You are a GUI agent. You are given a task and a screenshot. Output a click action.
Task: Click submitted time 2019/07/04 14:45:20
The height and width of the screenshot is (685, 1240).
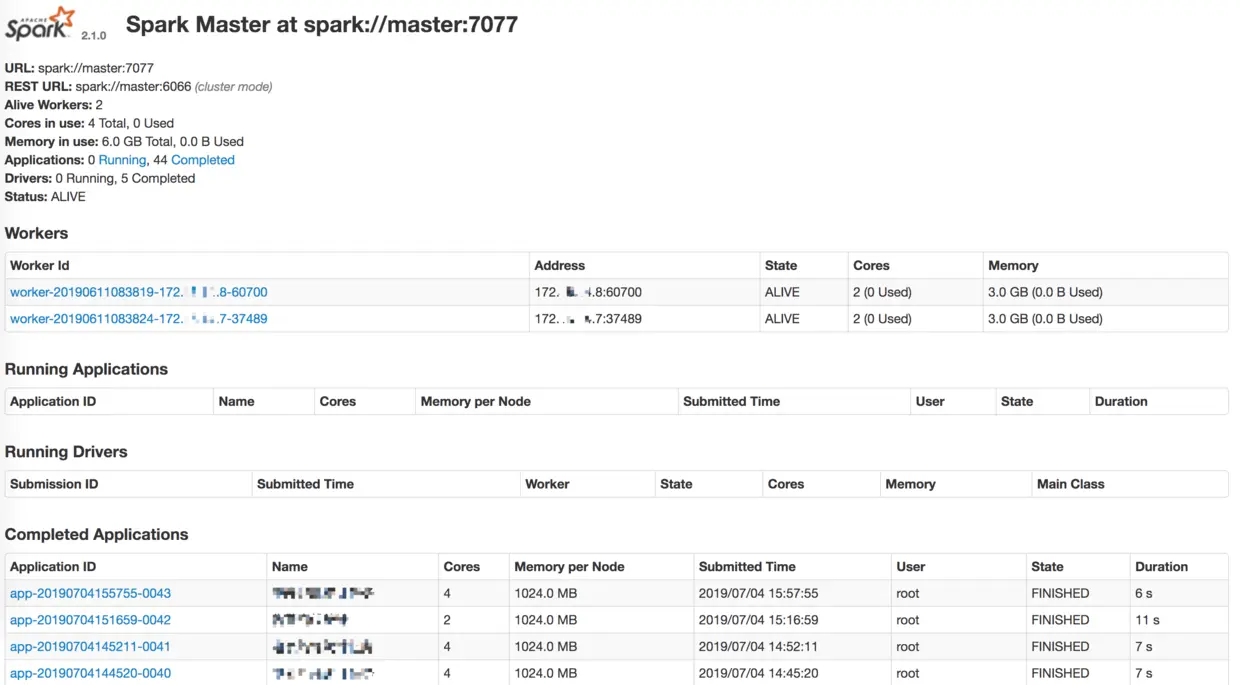point(758,673)
